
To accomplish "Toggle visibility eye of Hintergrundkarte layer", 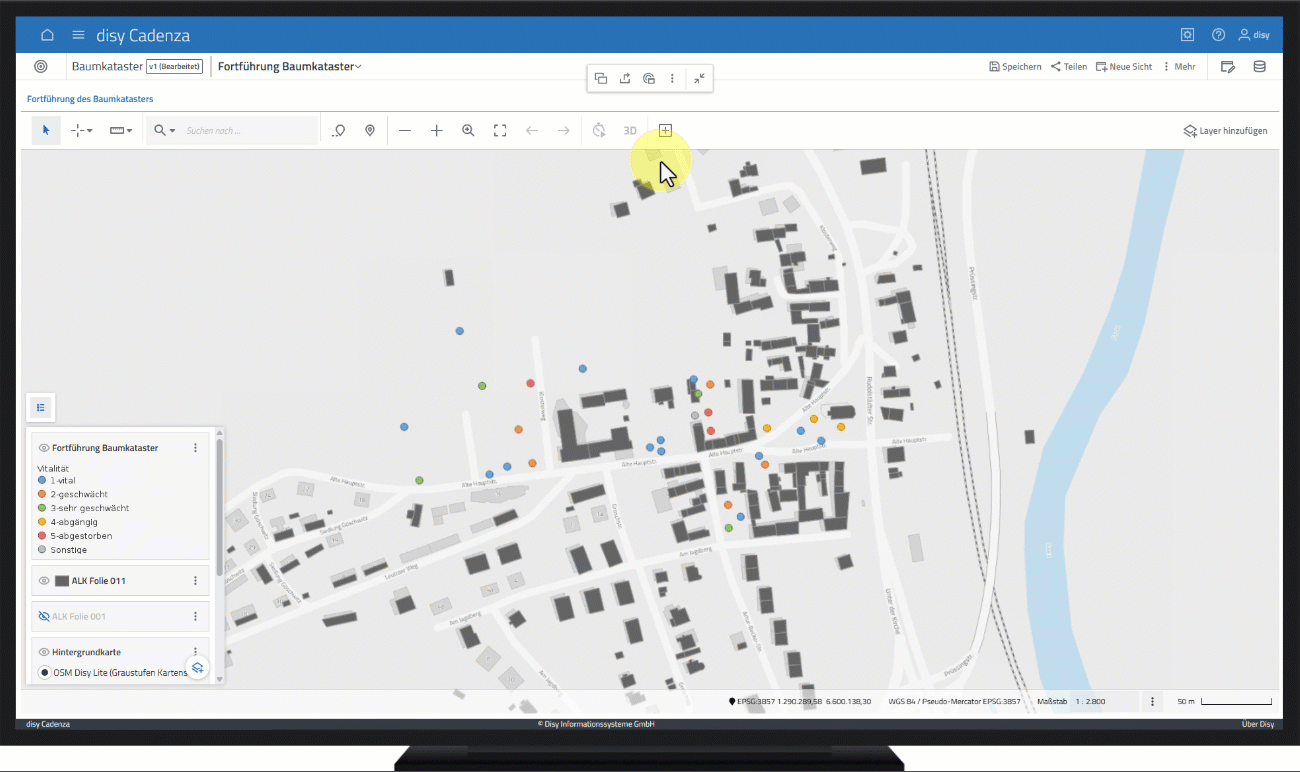I will tap(44, 652).
